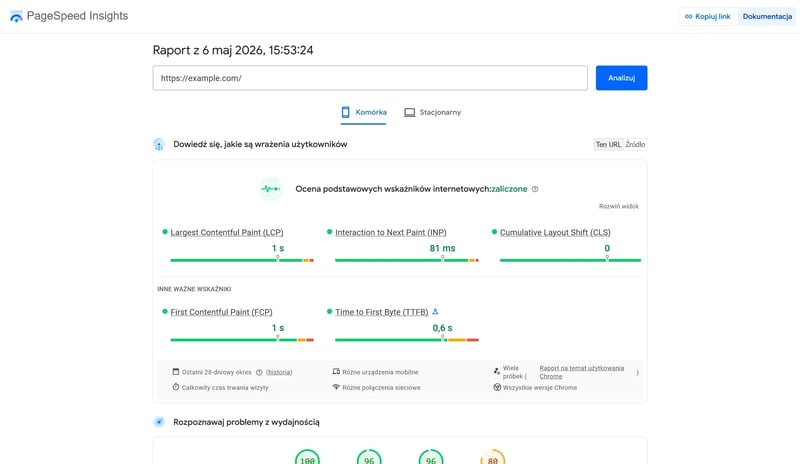Switch to the Komórka tab
The image size is (800, 464).
click(363, 112)
